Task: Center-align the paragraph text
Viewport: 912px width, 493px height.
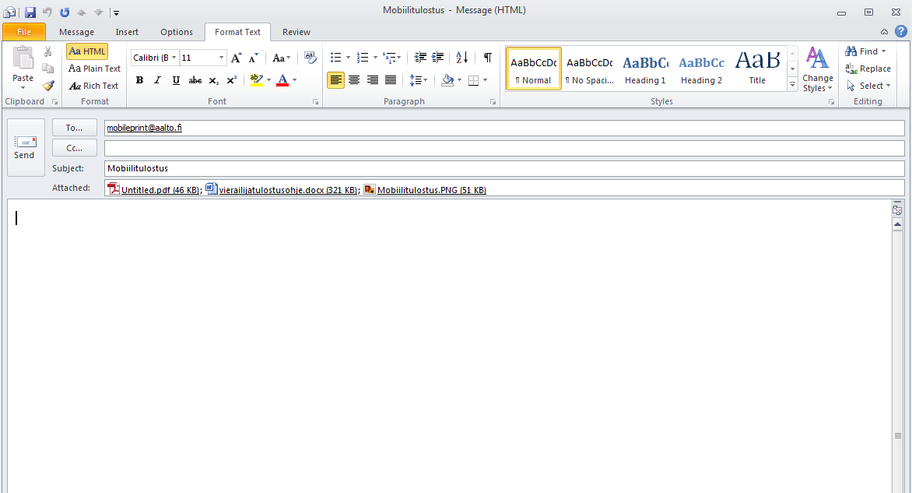Action: (354, 80)
